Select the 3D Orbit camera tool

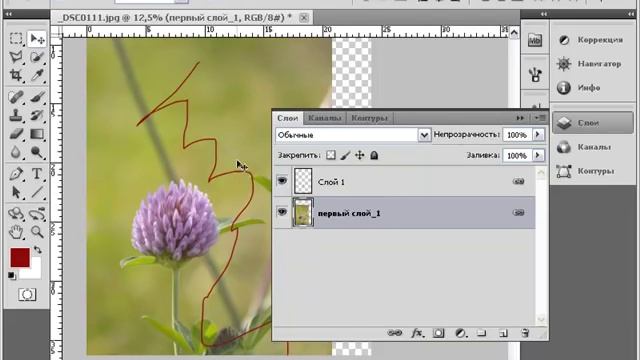[37, 213]
